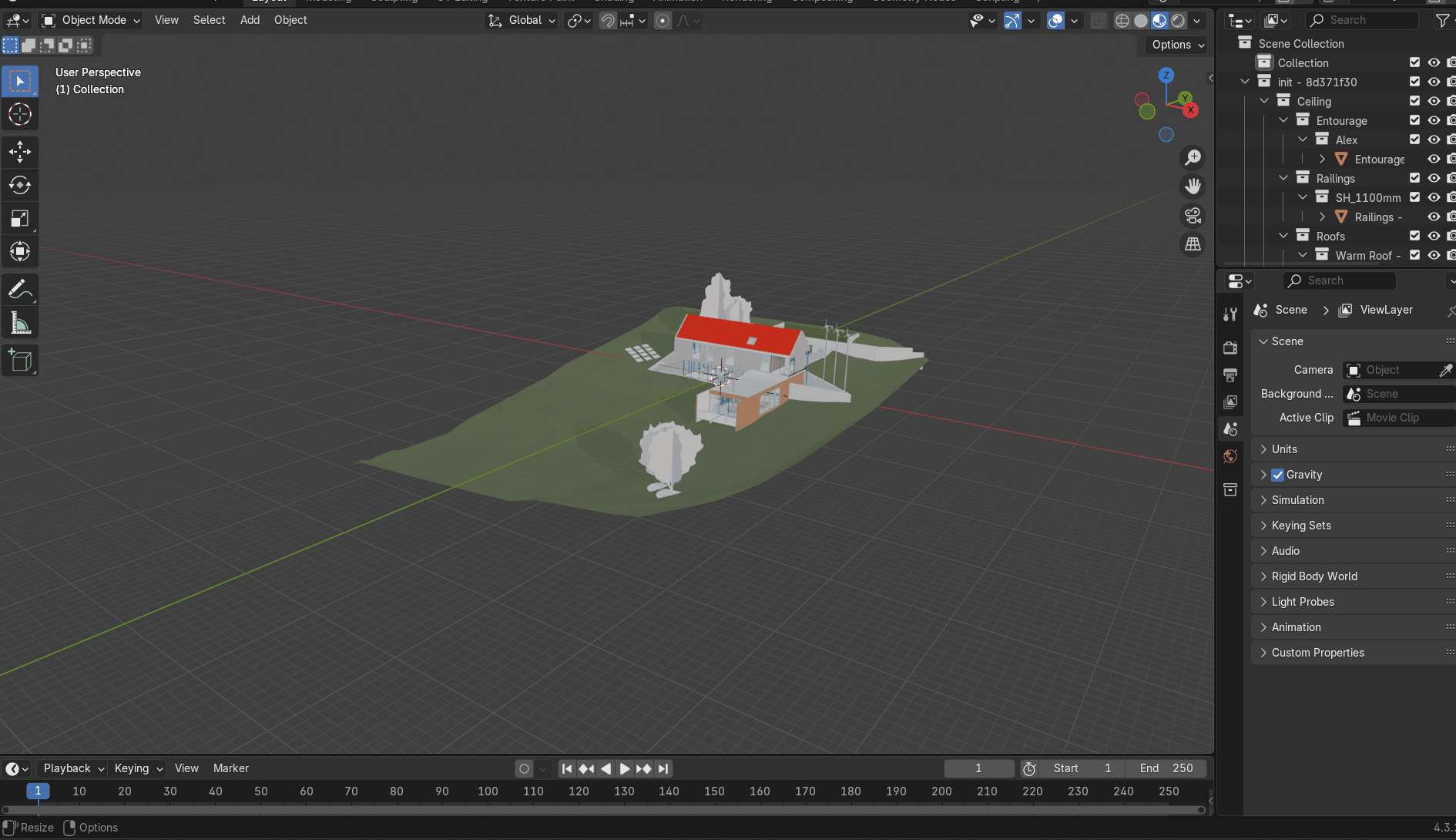This screenshot has width=1456, height=840.
Task: Click the viewport zoom magnifier icon
Action: point(1193,157)
